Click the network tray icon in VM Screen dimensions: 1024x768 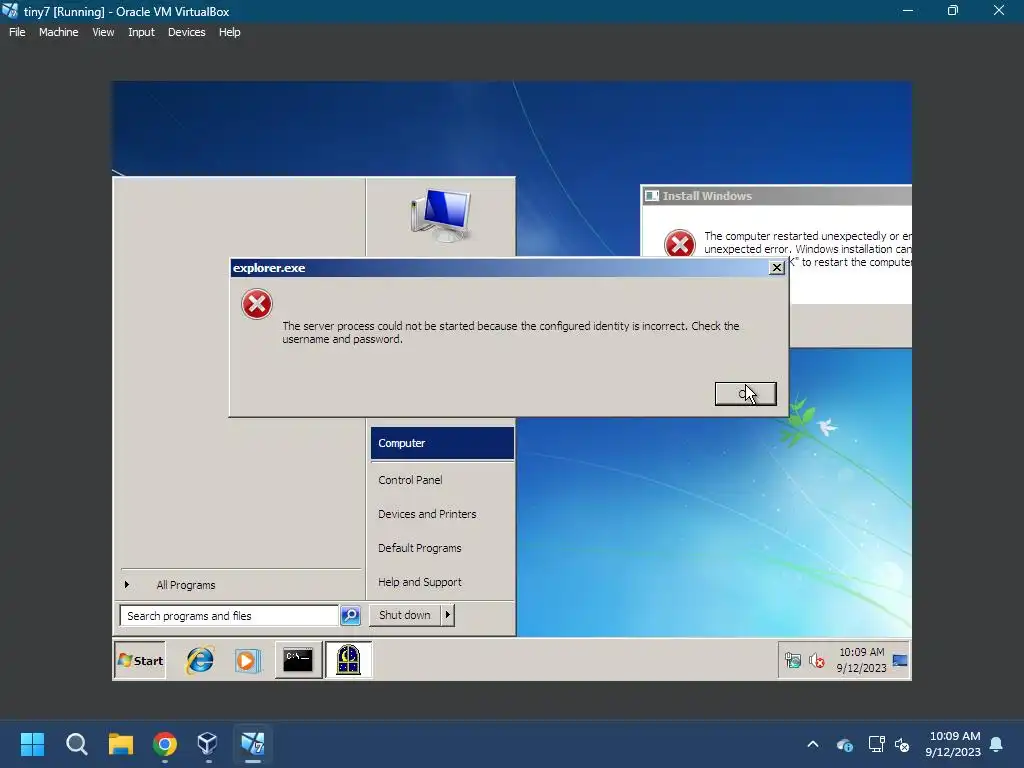[793, 661]
